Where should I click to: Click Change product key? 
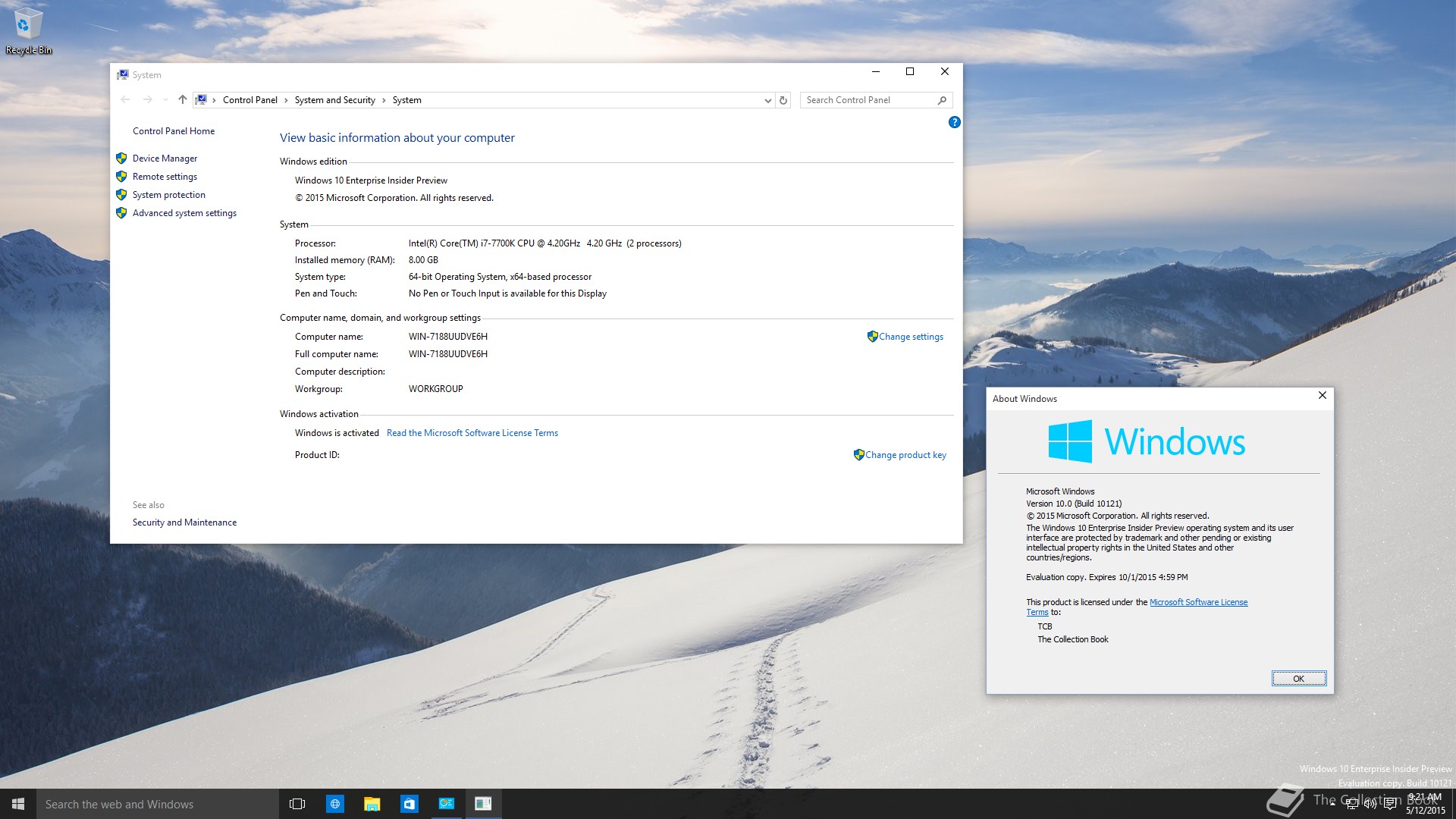coord(905,455)
